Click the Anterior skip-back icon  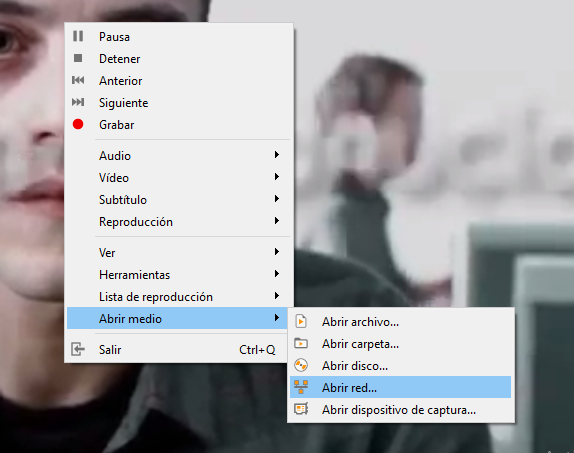78,80
